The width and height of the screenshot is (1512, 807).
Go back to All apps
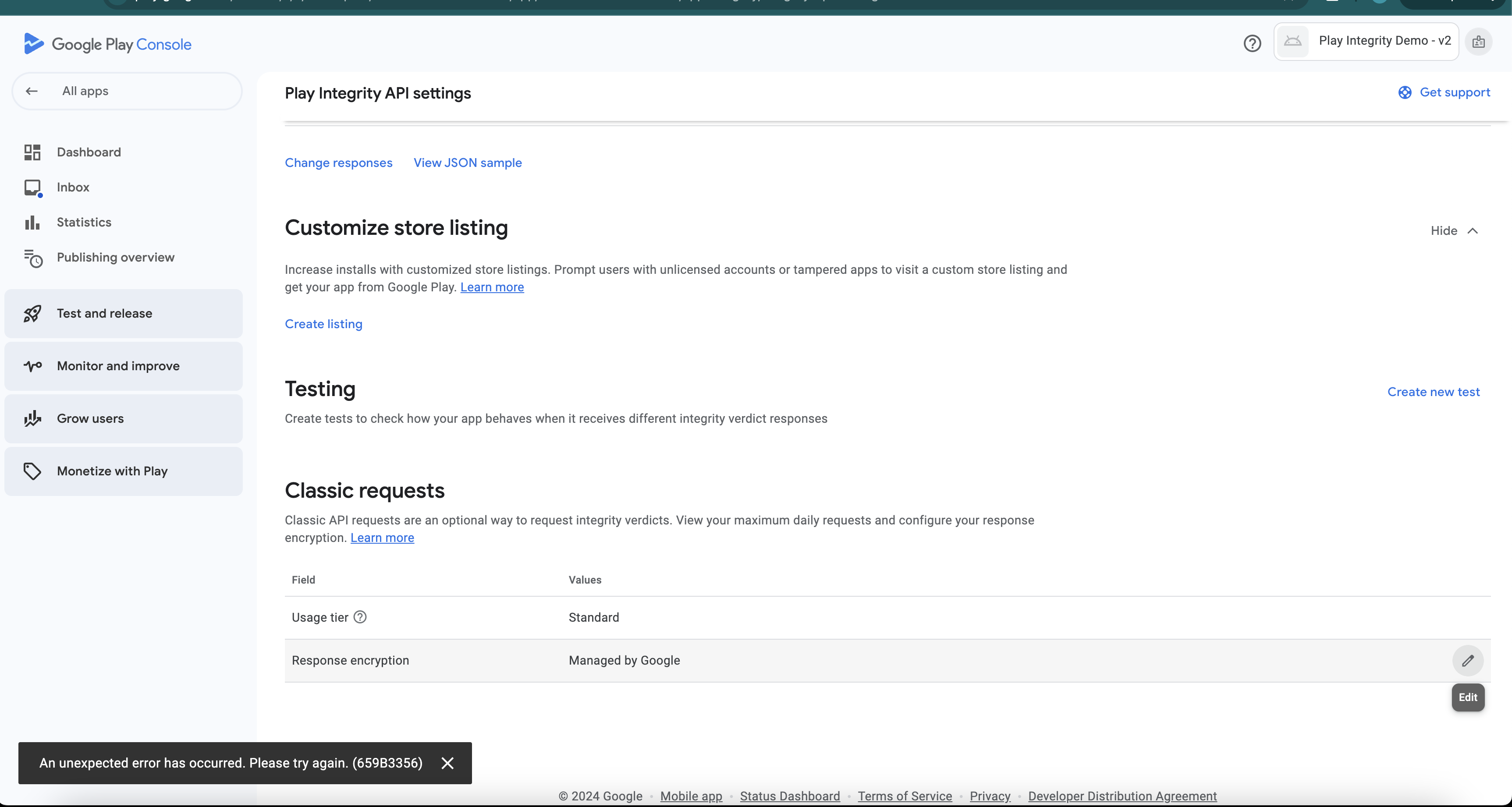coord(85,91)
